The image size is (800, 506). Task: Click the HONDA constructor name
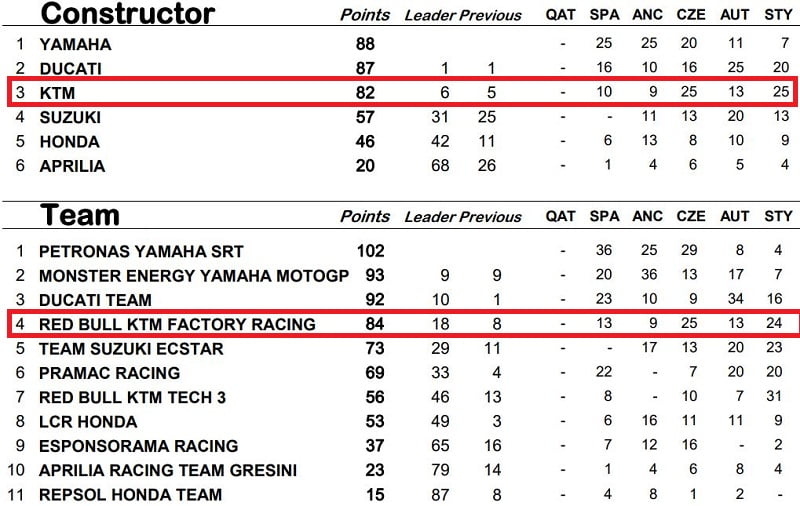pos(69,142)
